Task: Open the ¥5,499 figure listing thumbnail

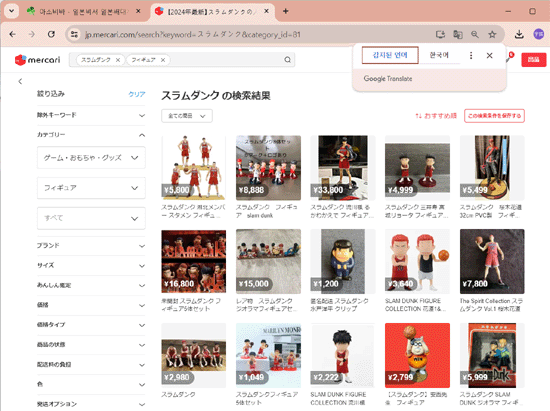Action: coord(492,168)
